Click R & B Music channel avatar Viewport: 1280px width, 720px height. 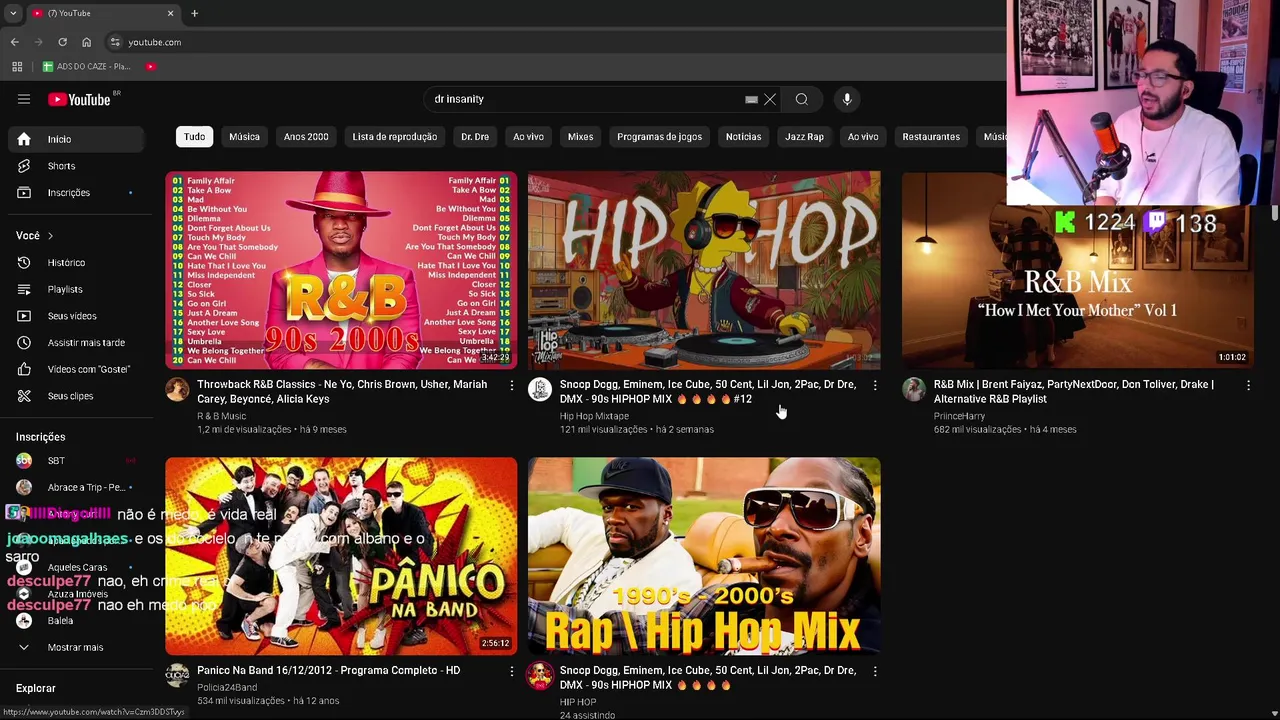tap(177, 389)
